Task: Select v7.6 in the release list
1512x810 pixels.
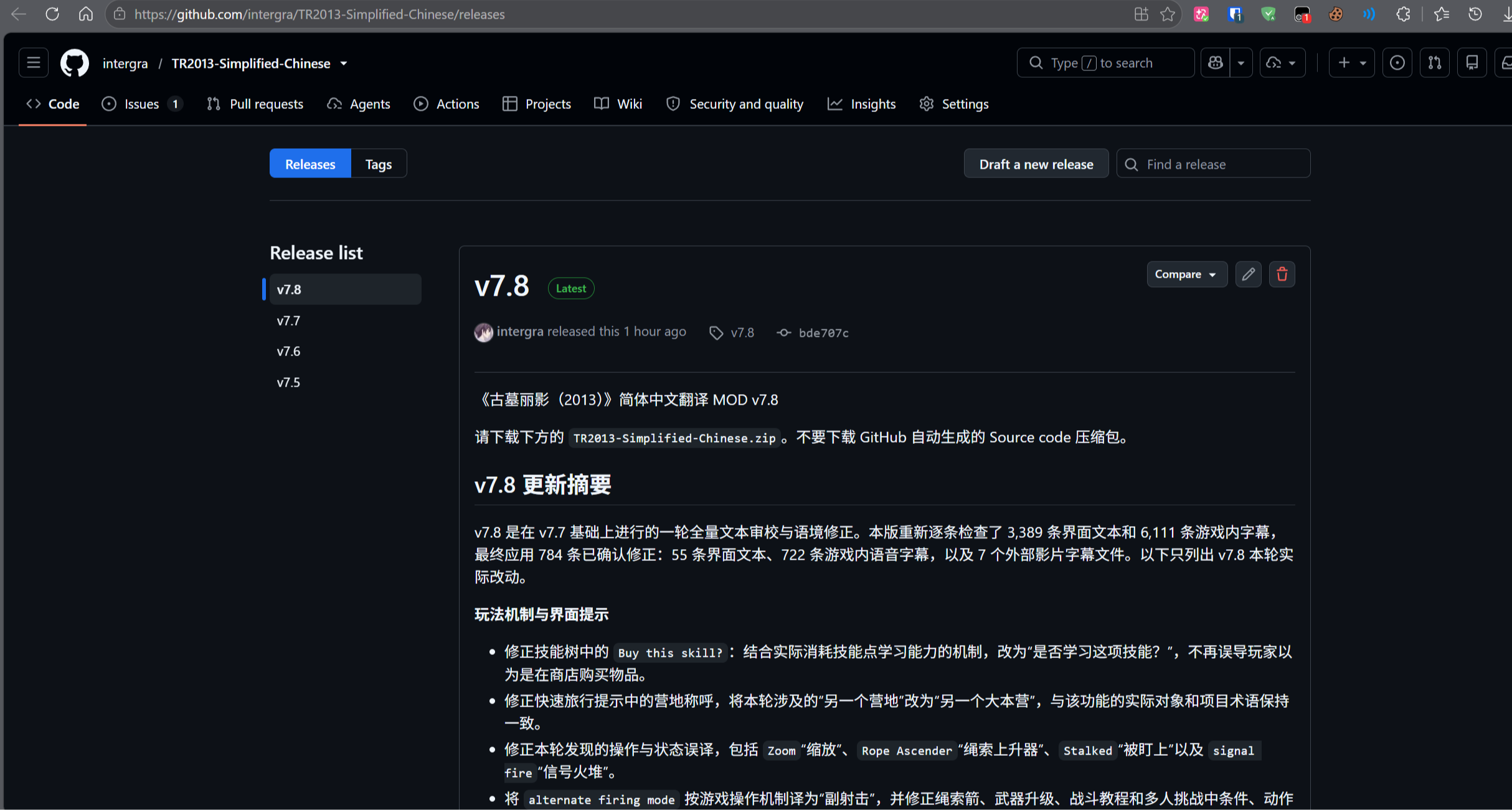Action: (x=345, y=351)
